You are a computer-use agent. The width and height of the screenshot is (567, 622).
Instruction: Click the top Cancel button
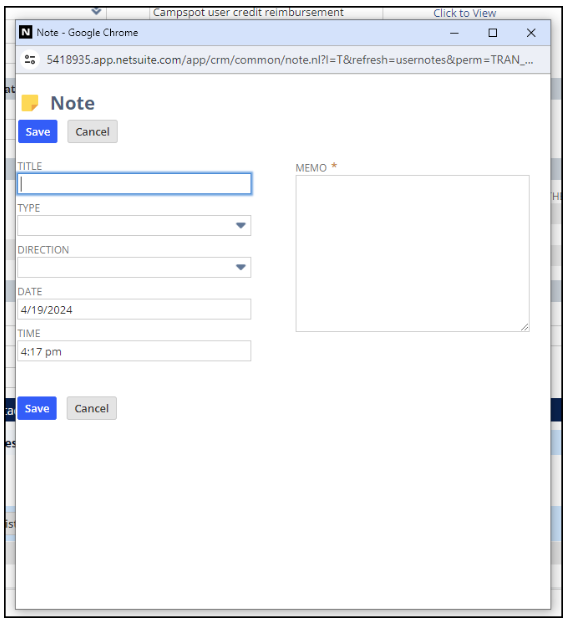coord(92,131)
